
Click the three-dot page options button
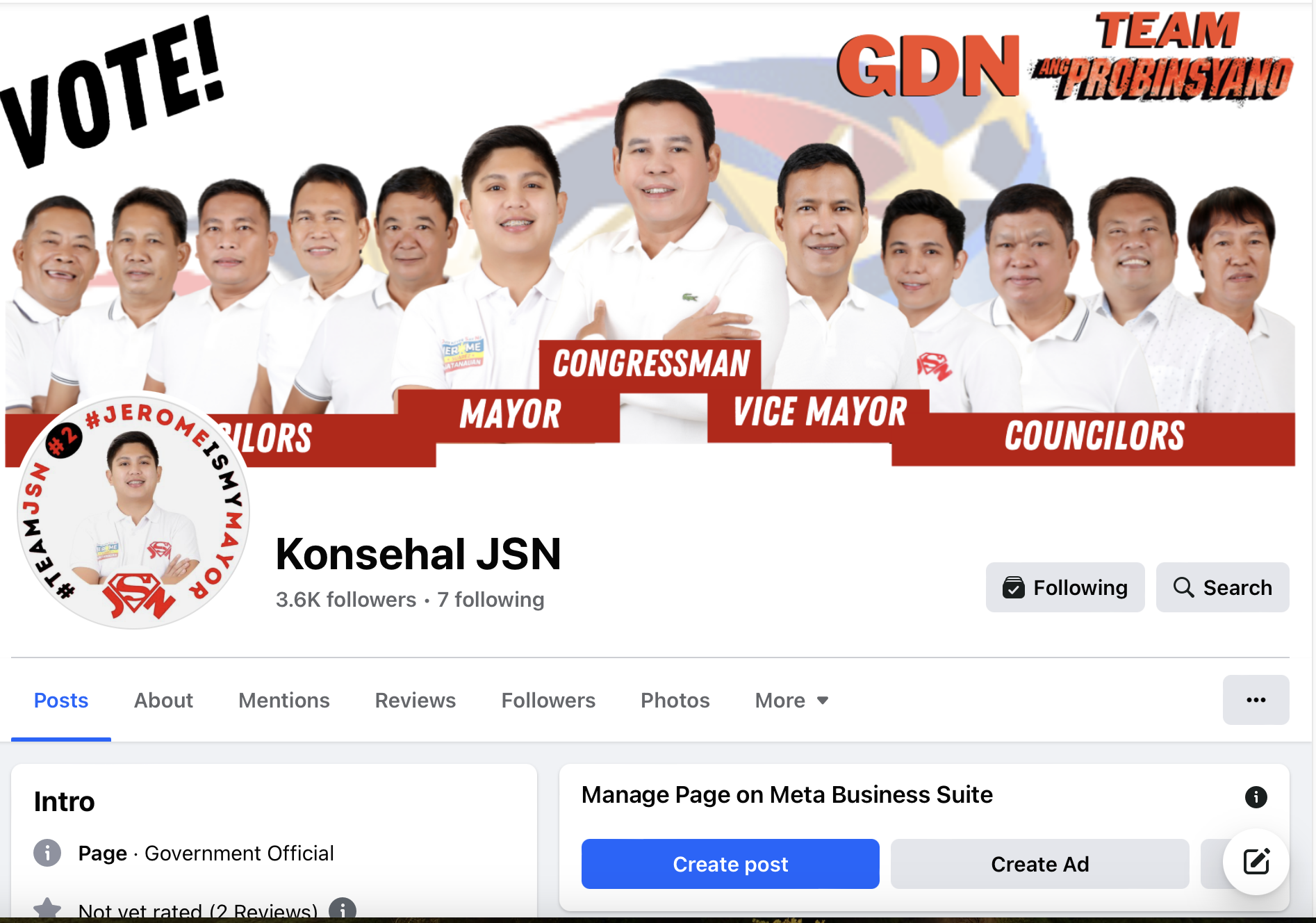1256,700
